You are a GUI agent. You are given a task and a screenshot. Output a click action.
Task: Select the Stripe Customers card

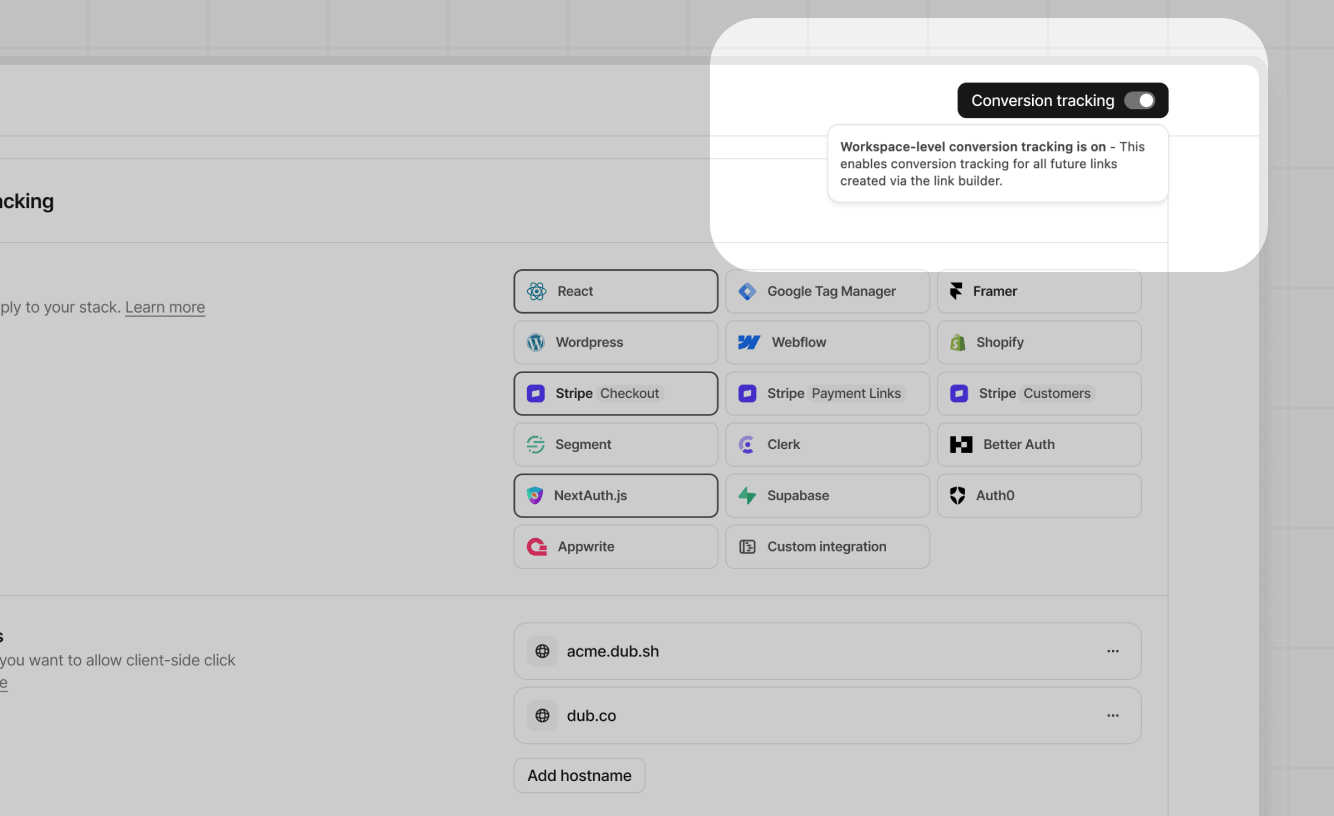click(x=1039, y=393)
